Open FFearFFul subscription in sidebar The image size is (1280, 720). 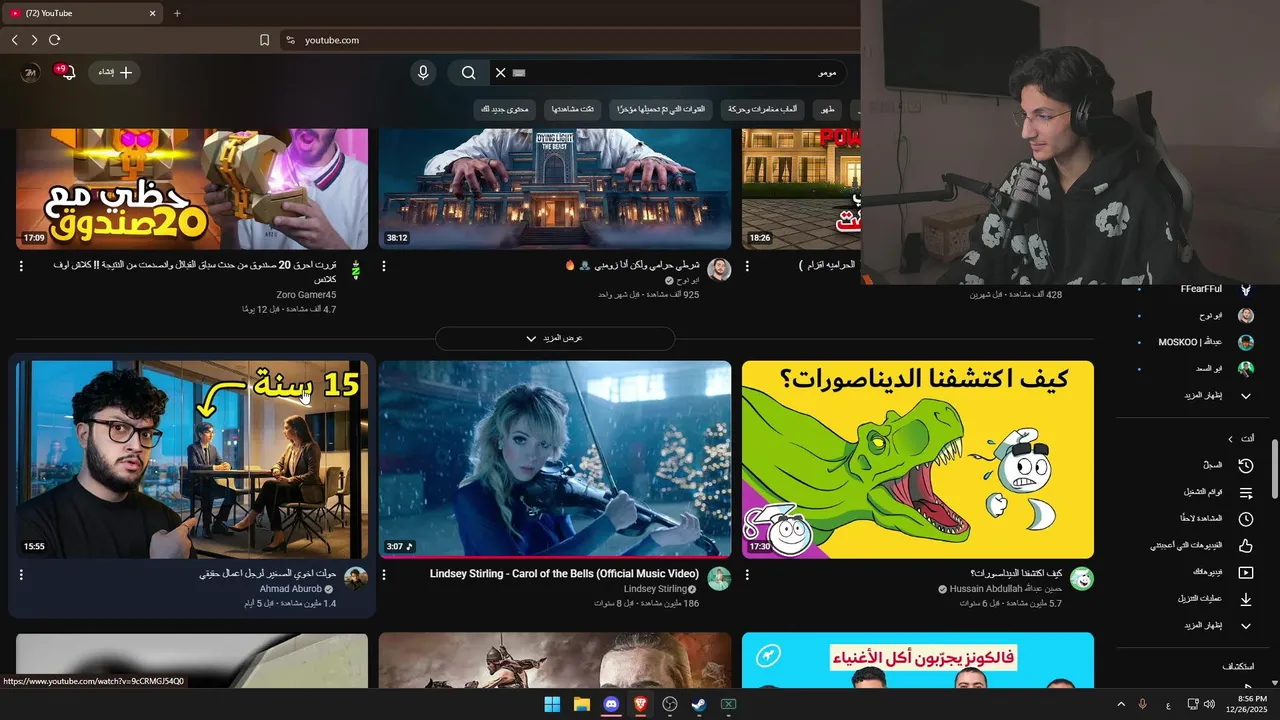[x=1195, y=289]
